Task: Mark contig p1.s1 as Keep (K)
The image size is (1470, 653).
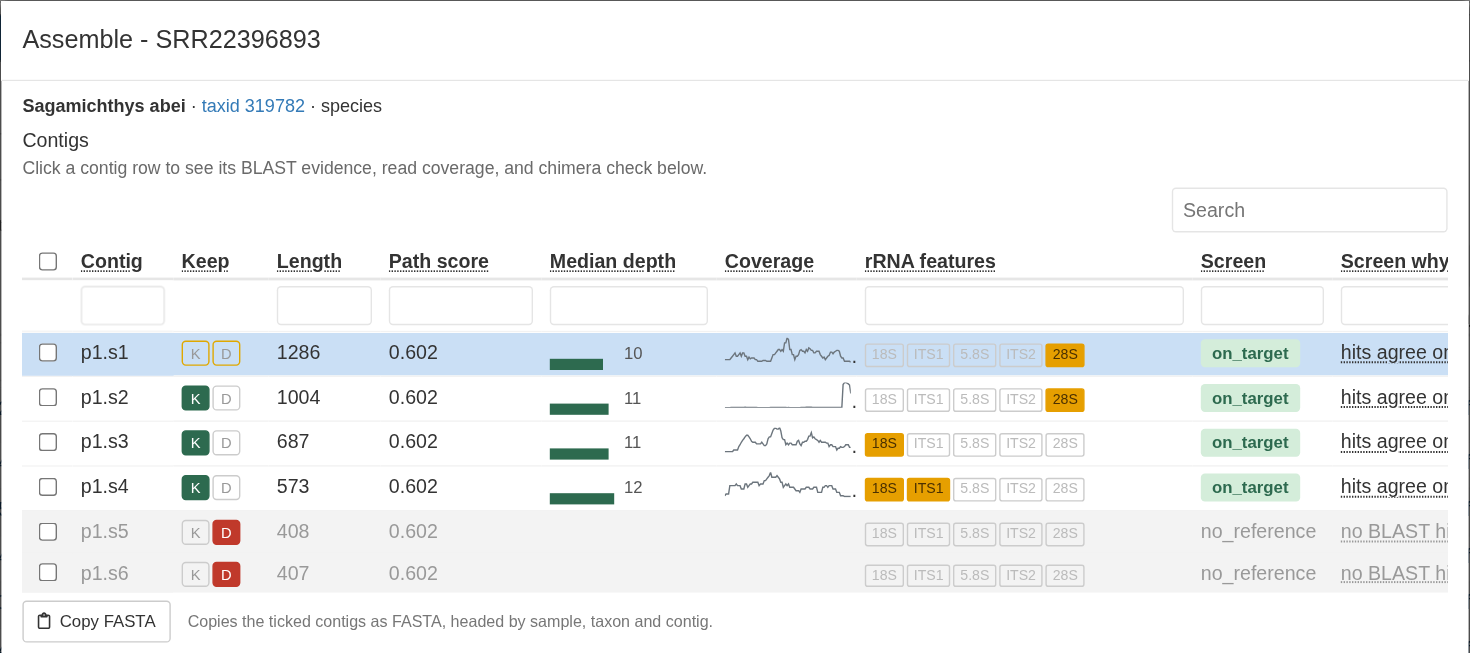Action: click(195, 354)
